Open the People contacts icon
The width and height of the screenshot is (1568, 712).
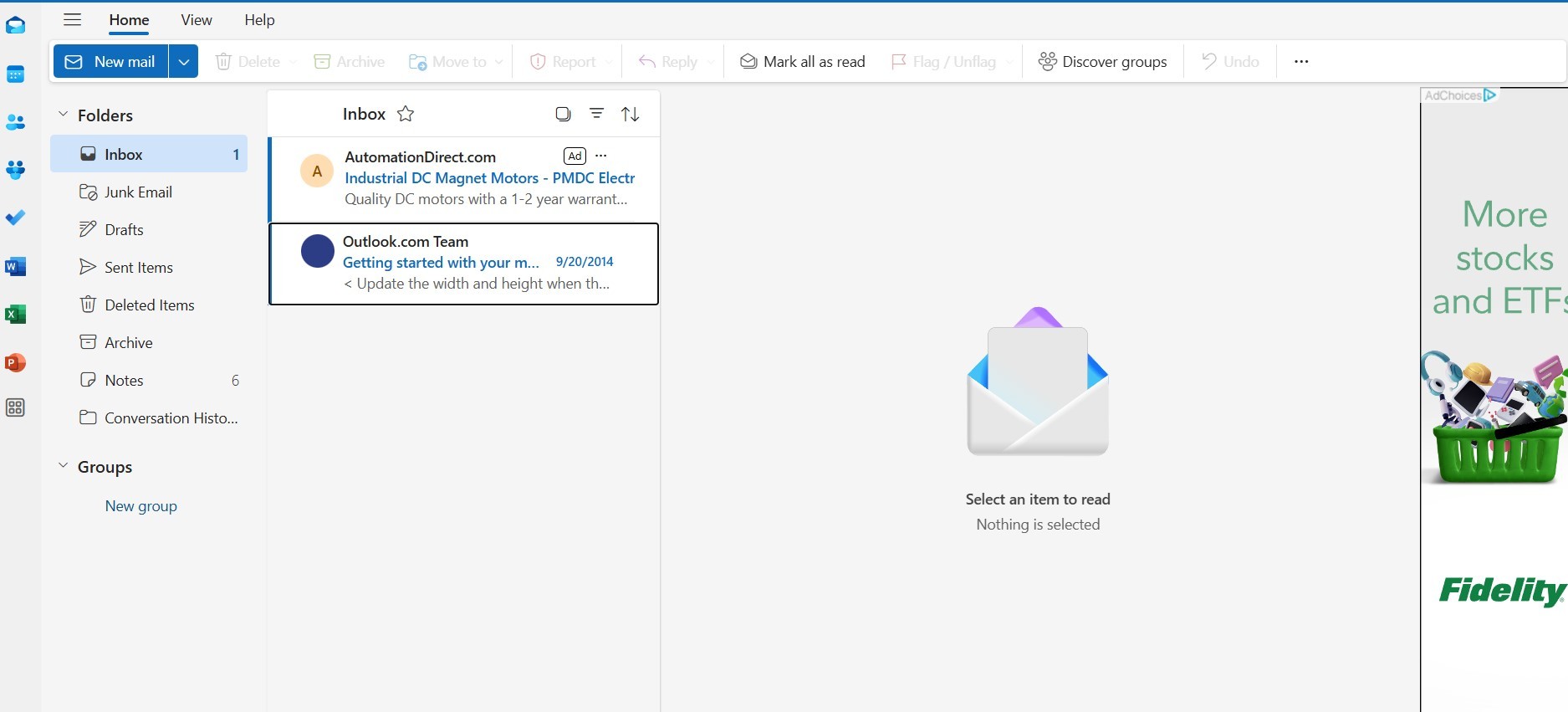coord(15,123)
